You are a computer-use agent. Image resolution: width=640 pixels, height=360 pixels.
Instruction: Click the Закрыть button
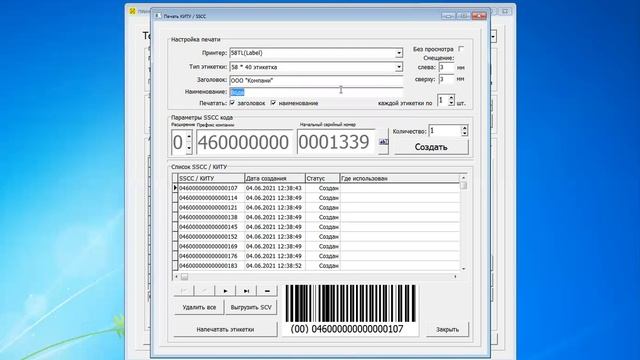point(447,329)
